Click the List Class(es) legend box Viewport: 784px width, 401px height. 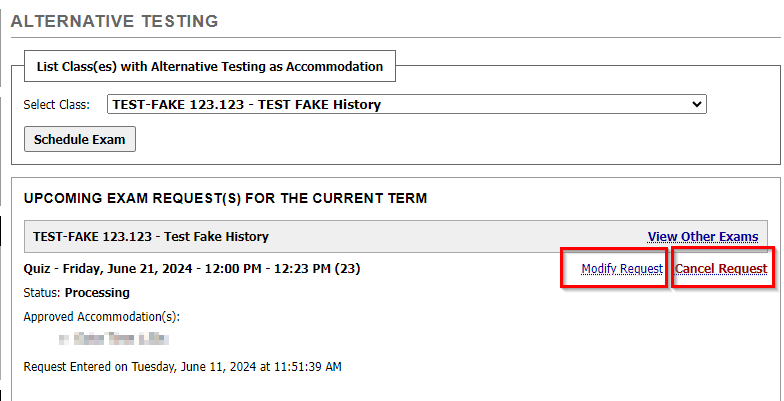pos(209,67)
